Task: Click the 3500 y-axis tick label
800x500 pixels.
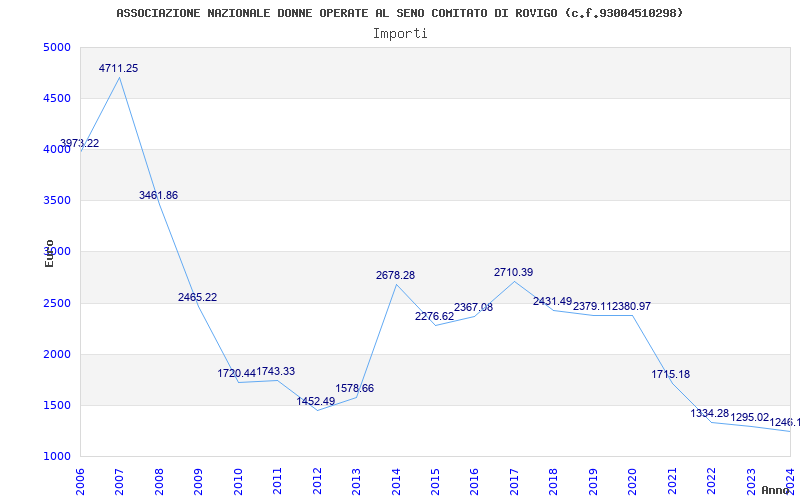Action: click(x=57, y=200)
